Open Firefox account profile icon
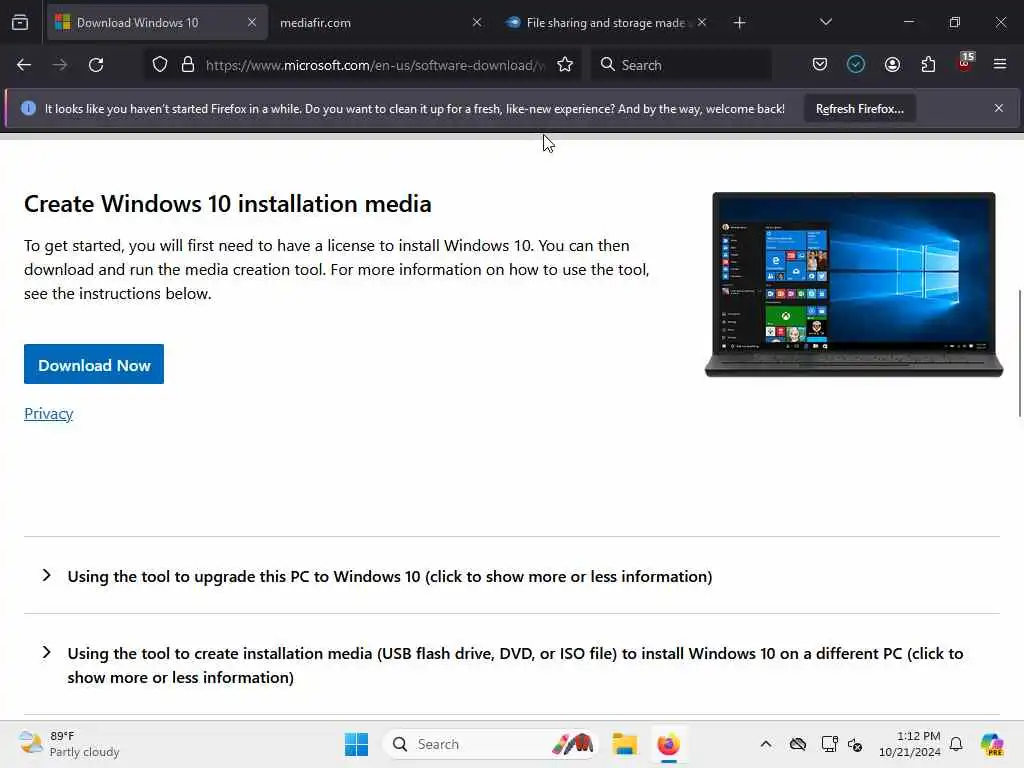The height and width of the screenshot is (768, 1024). click(x=892, y=64)
